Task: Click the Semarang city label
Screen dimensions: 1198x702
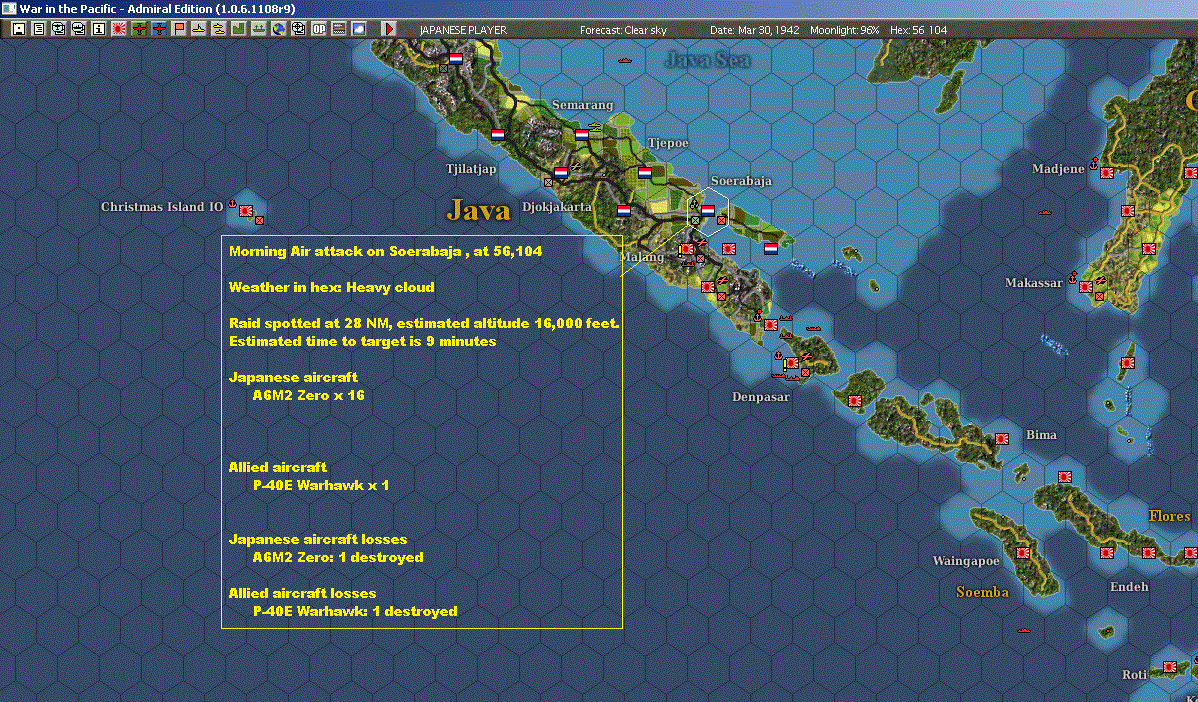Action: click(x=582, y=105)
